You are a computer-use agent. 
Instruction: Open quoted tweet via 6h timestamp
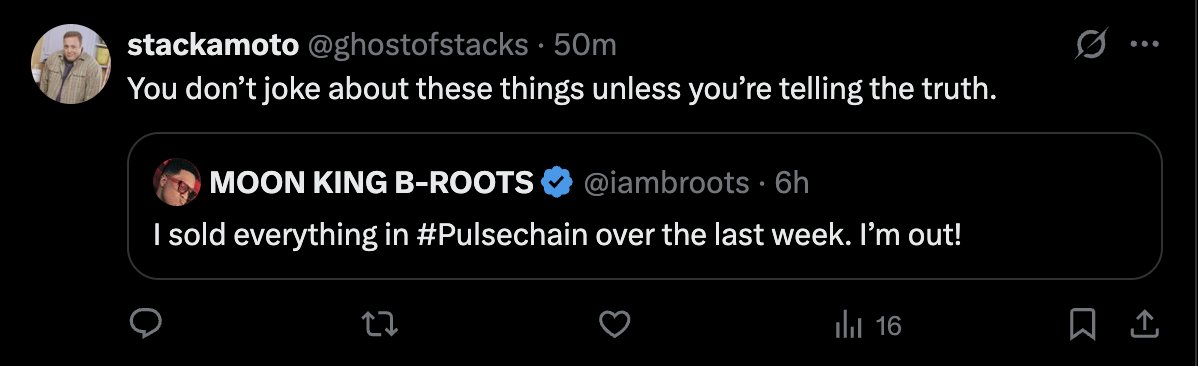pyautogui.click(x=791, y=183)
